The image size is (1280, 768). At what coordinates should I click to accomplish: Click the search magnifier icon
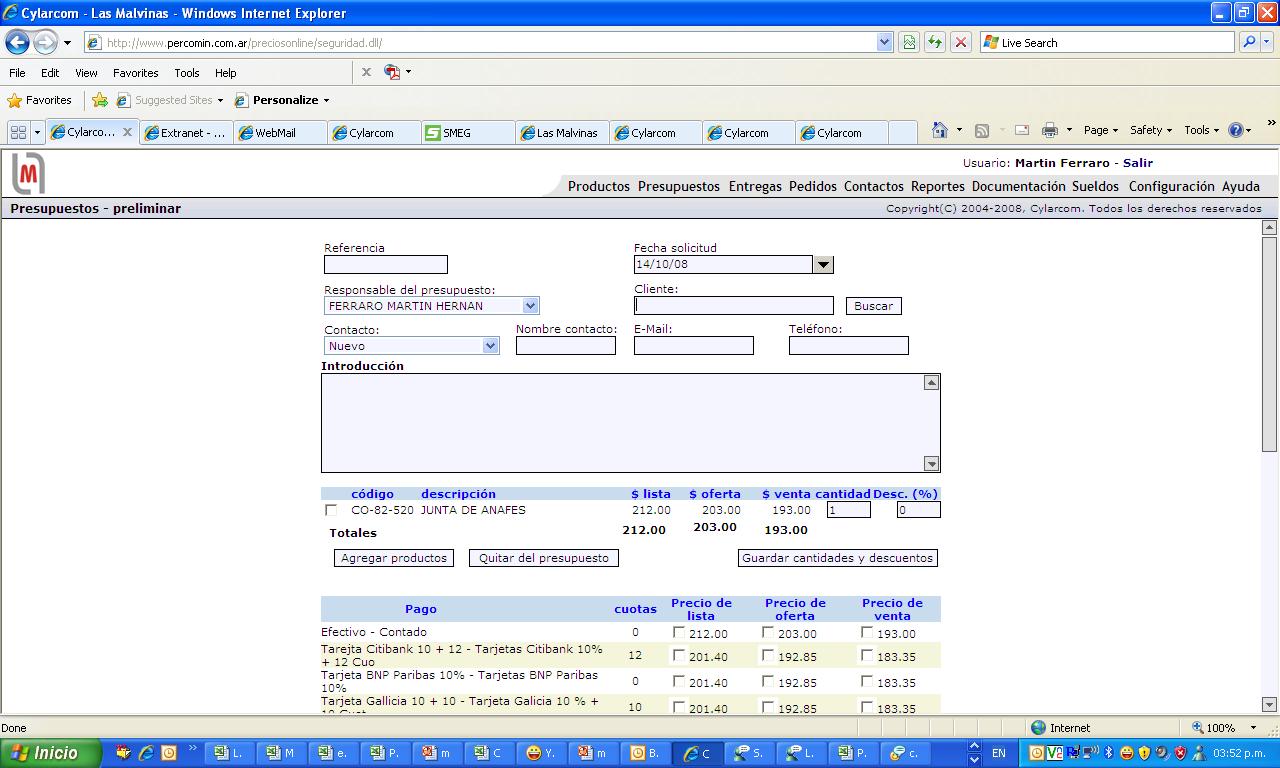[1249, 42]
